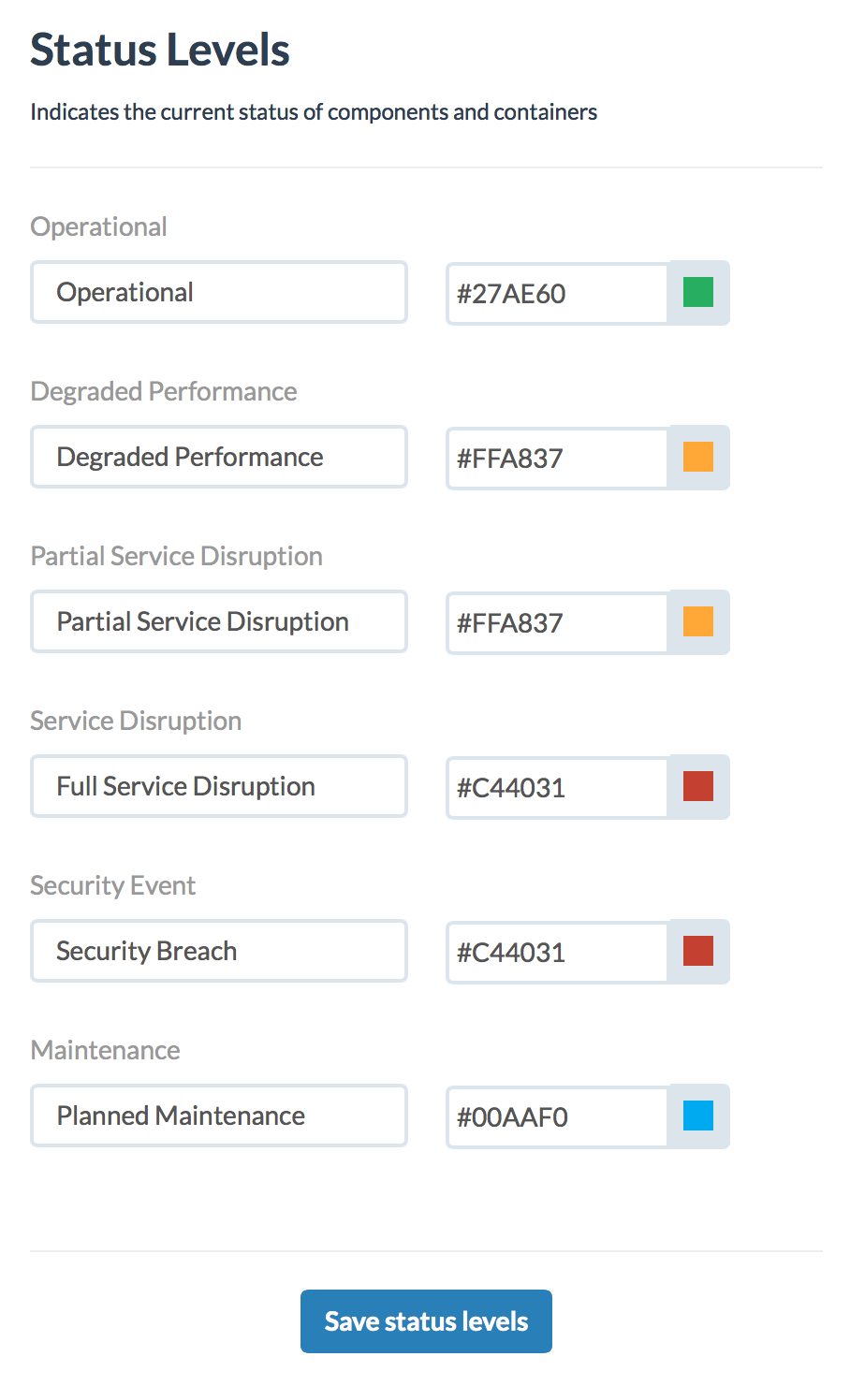Click the Planned Maintenance name input

click(218, 1116)
